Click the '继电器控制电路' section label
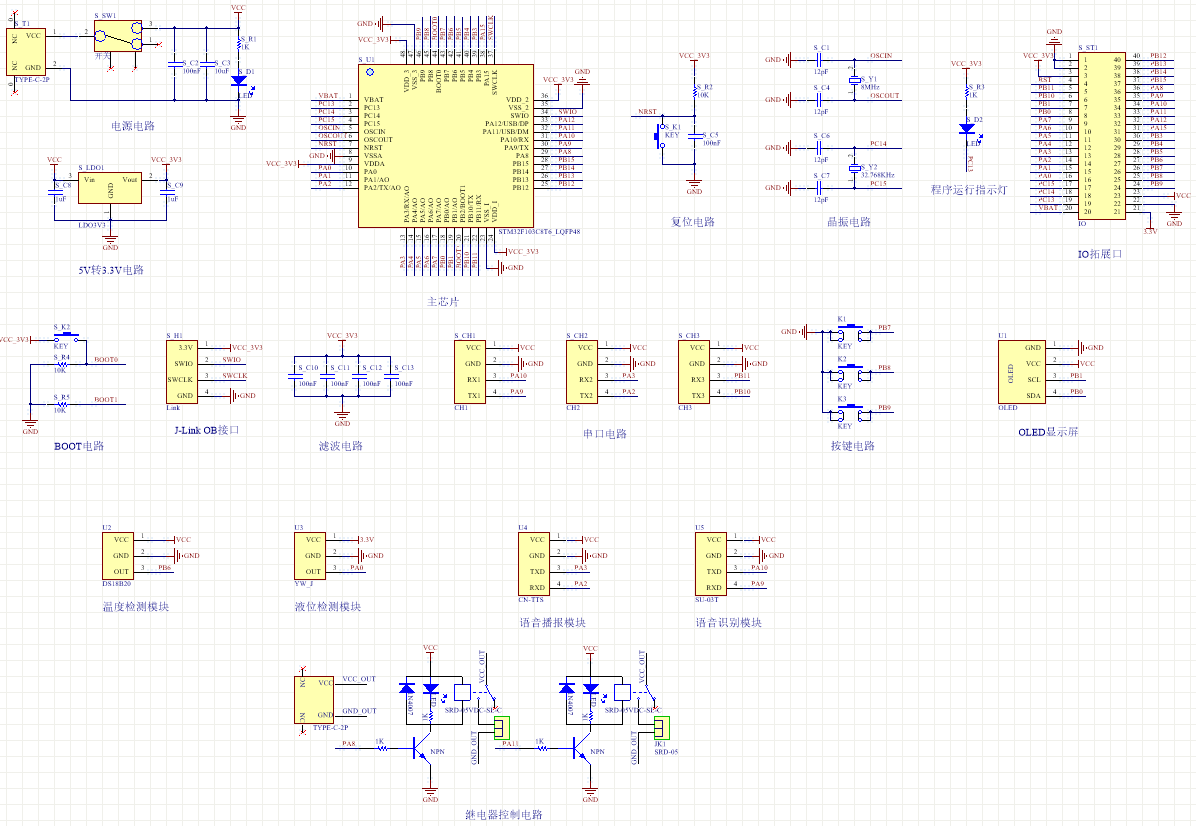 point(504,815)
